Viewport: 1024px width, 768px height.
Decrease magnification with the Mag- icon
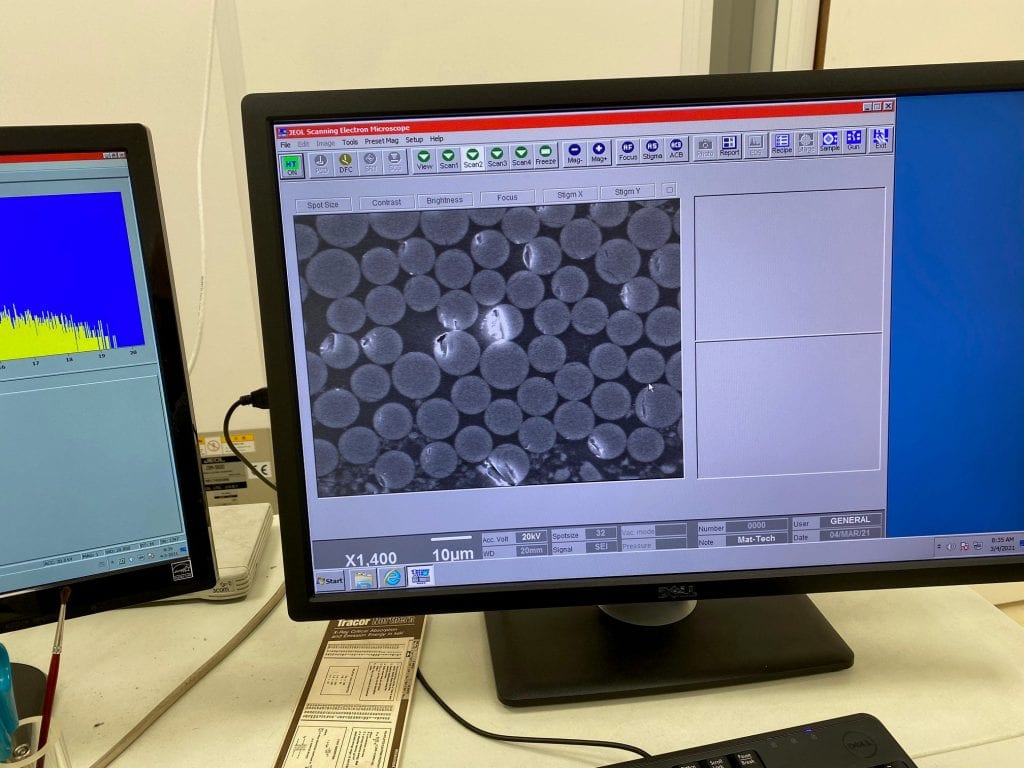point(575,152)
